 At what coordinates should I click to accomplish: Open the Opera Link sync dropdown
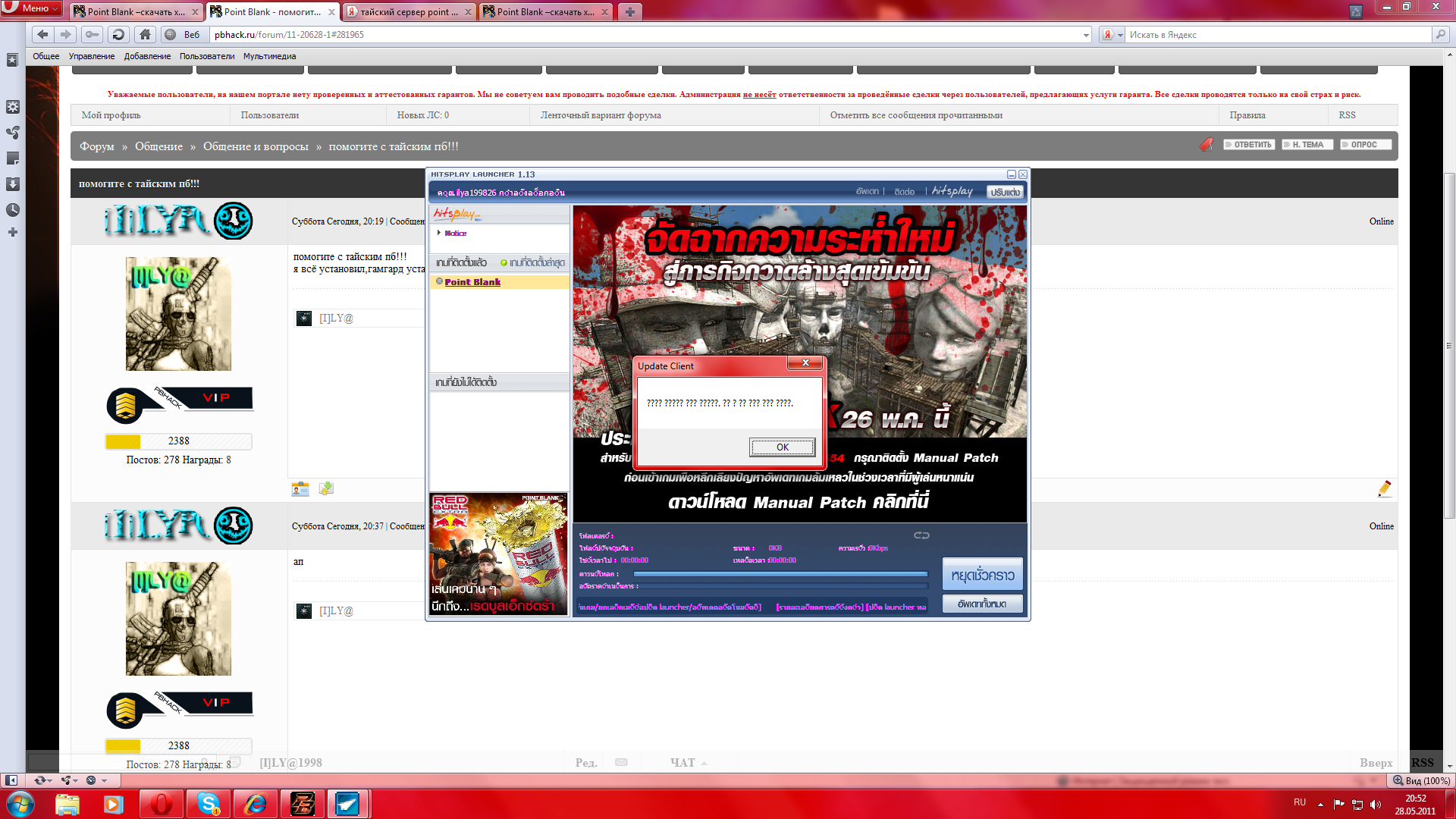point(42,780)
